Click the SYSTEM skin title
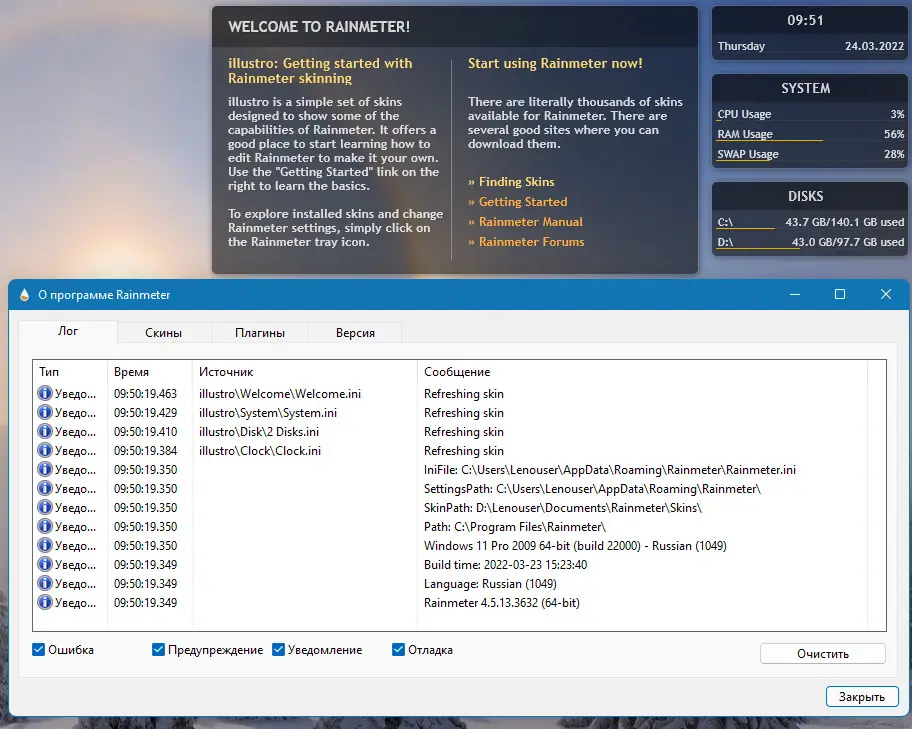 click(806, 88)
